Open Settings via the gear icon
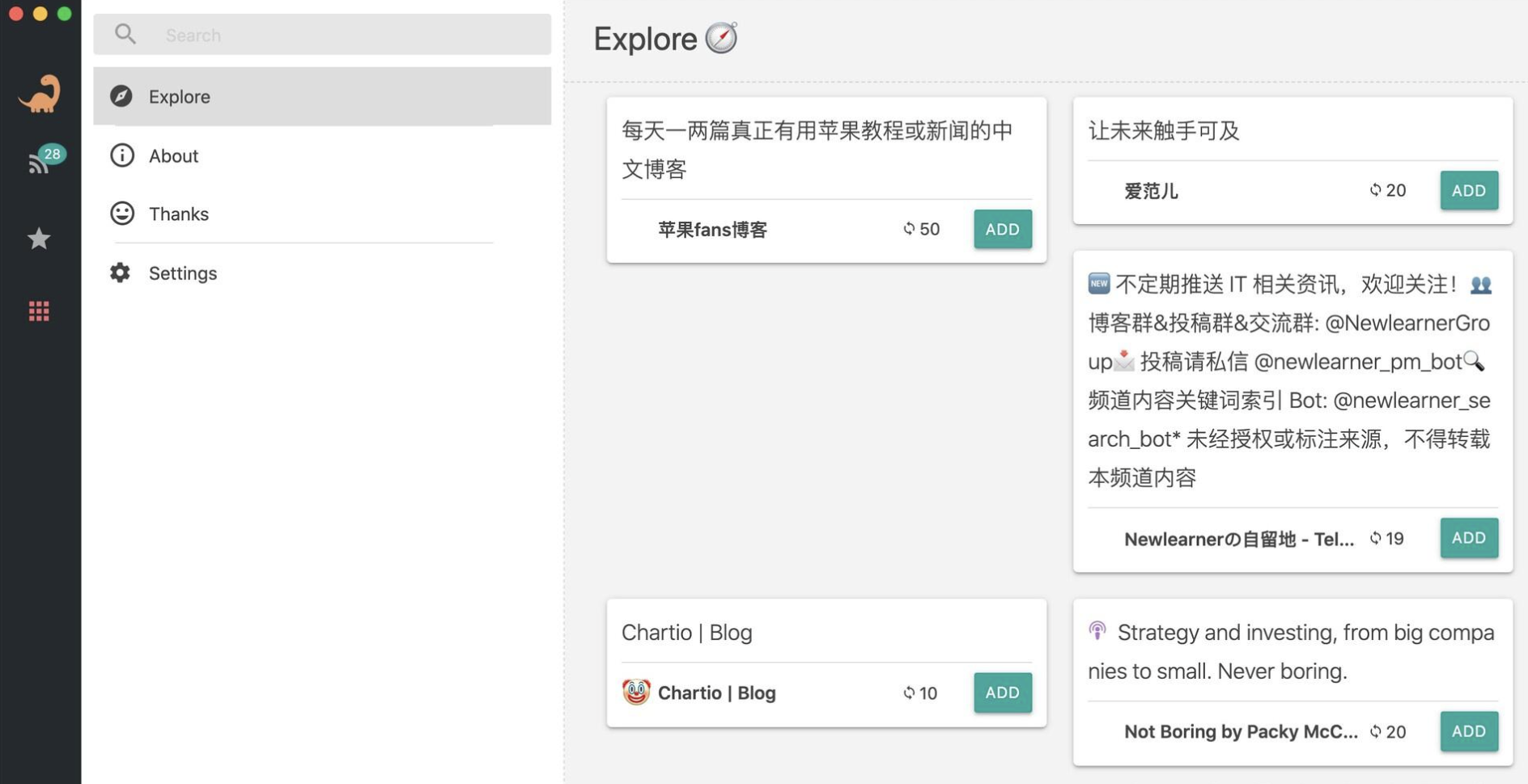1528x784 pixels. [120, 273]
